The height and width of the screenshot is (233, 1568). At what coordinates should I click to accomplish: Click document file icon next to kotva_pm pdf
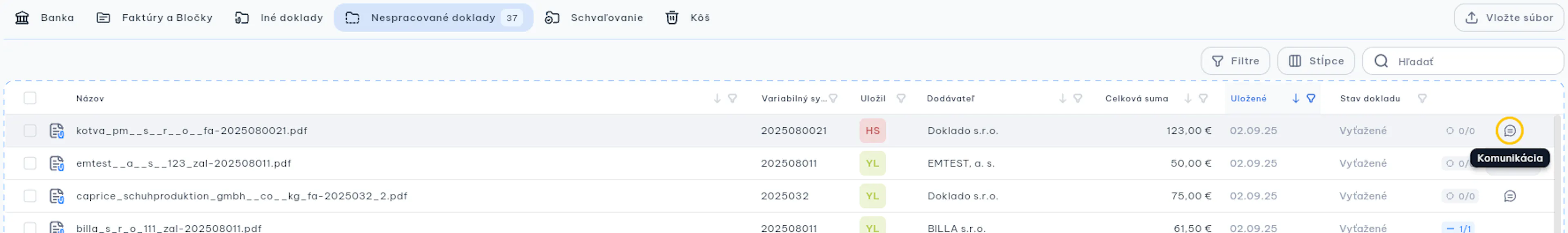click(x=57, y=131)
